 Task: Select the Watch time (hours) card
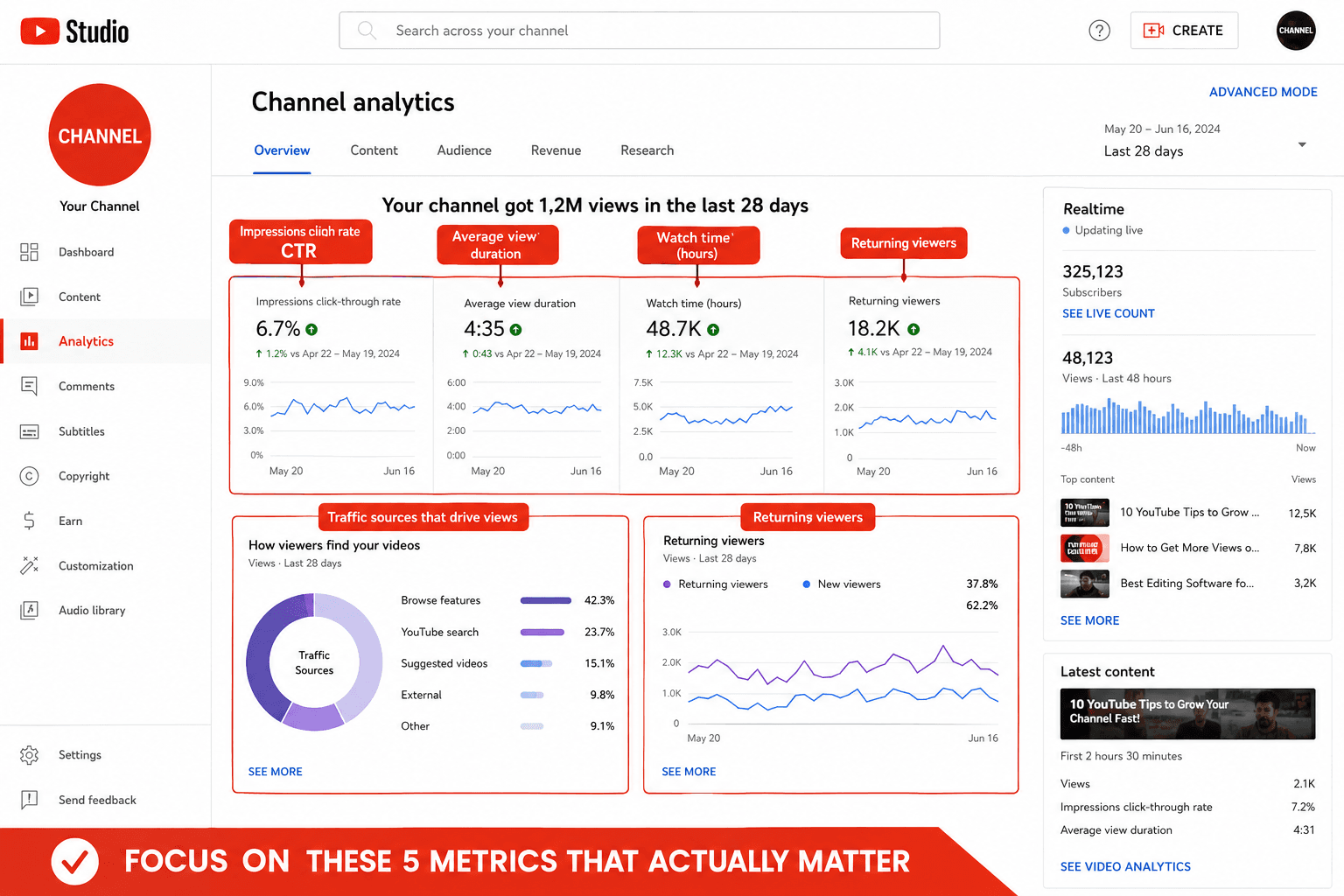(722, 386)
